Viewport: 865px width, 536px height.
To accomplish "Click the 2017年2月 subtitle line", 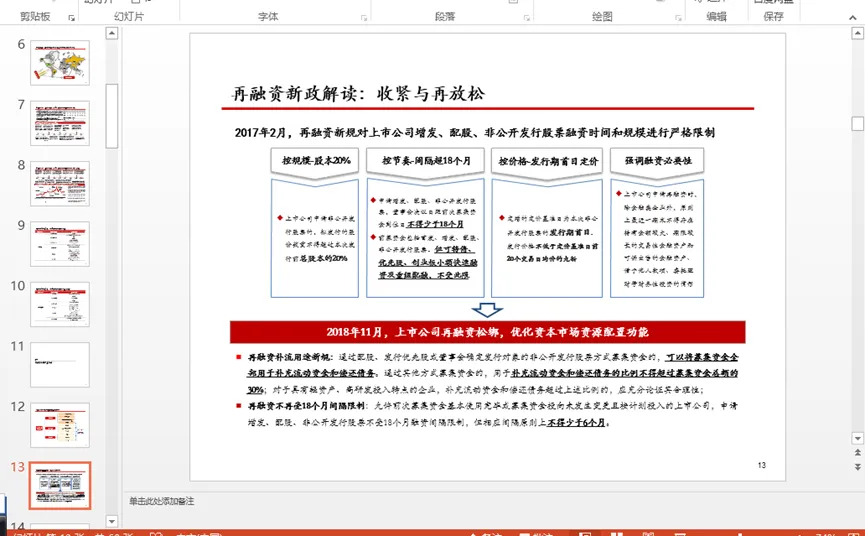I will point(474,132).
